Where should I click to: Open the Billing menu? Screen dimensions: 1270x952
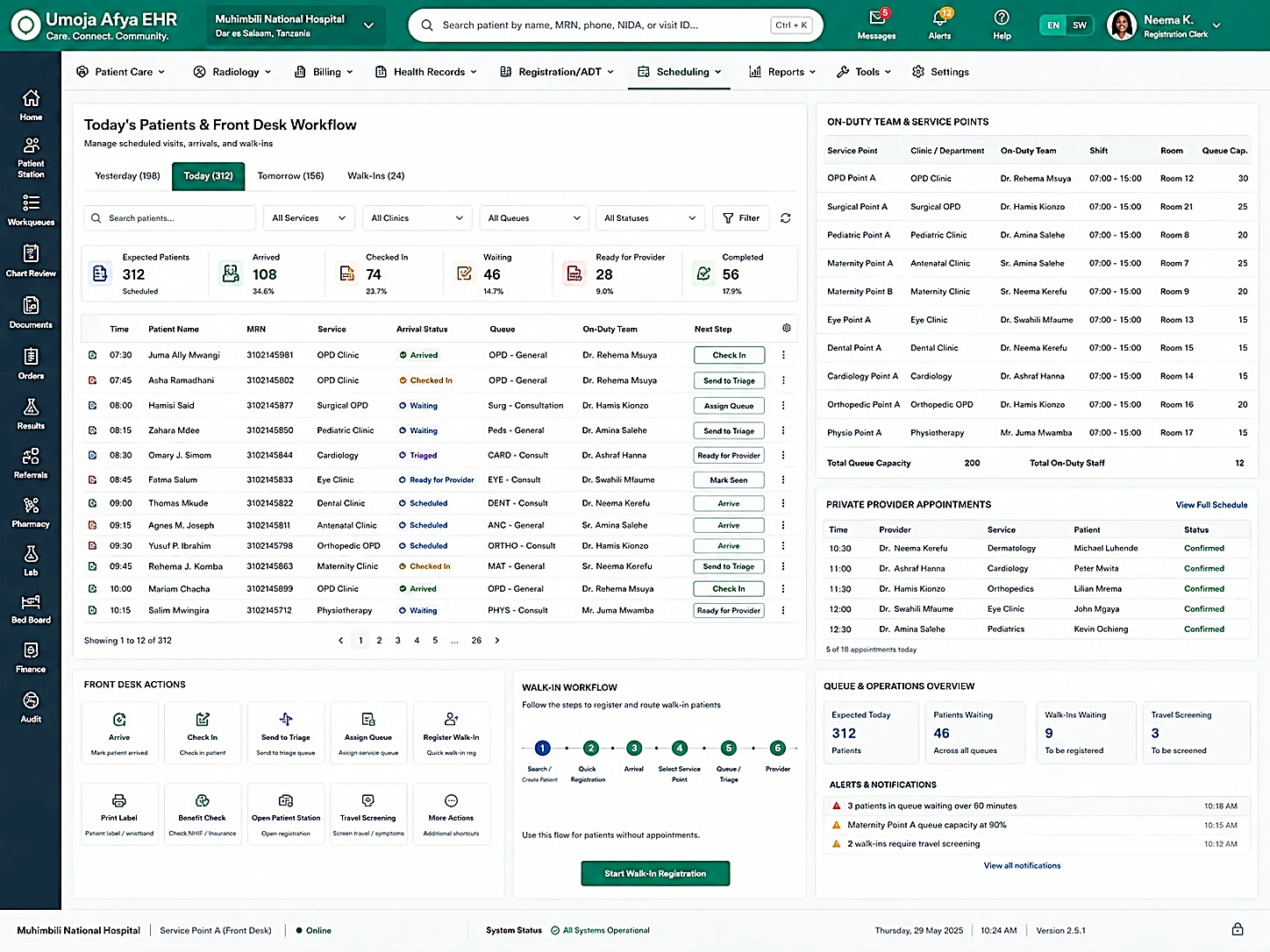click(x=324, y=72)
